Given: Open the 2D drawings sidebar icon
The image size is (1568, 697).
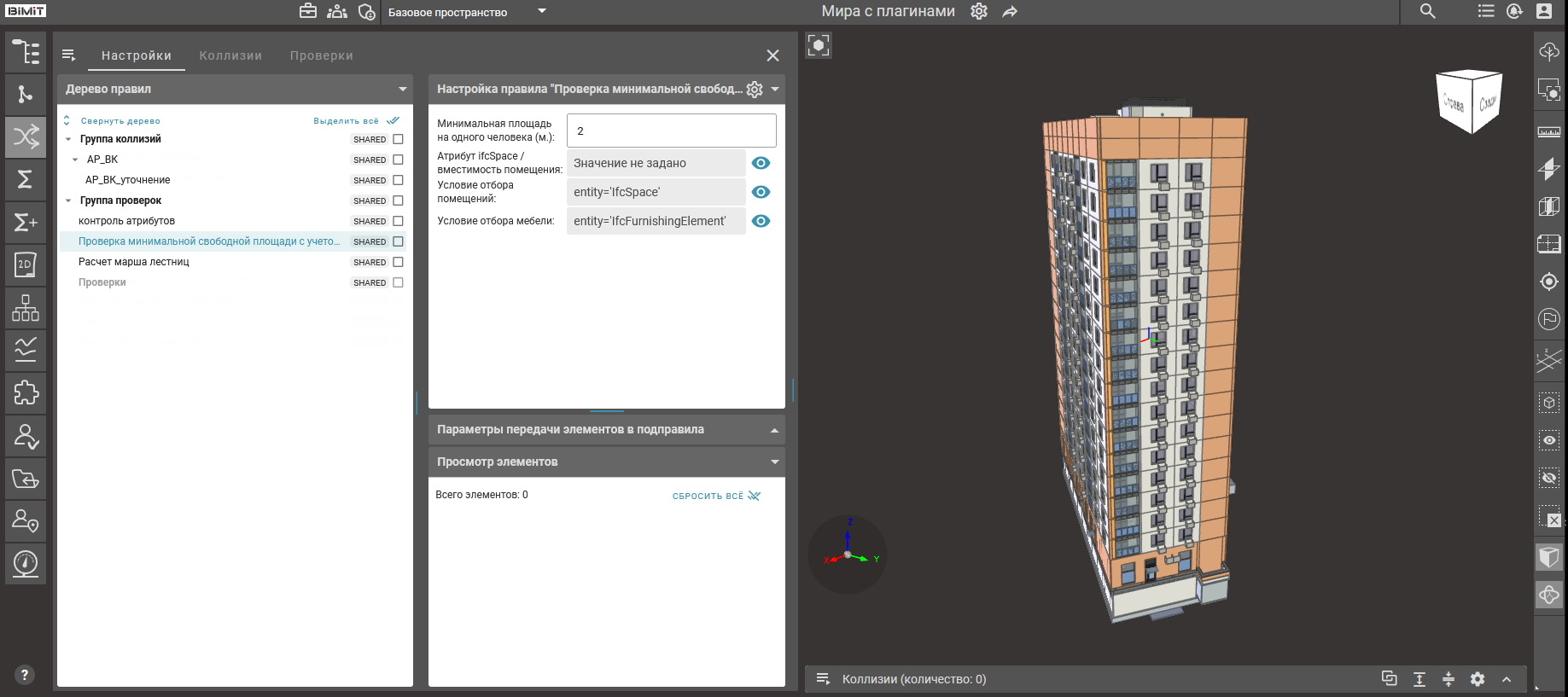Looking at the screenshot, I should pos(26,264).
